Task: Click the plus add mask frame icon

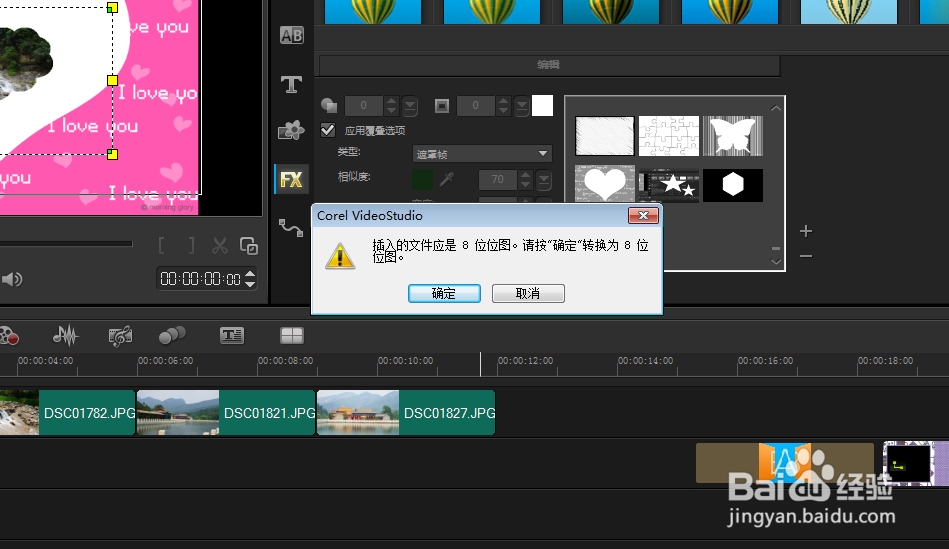Action: 806,231
